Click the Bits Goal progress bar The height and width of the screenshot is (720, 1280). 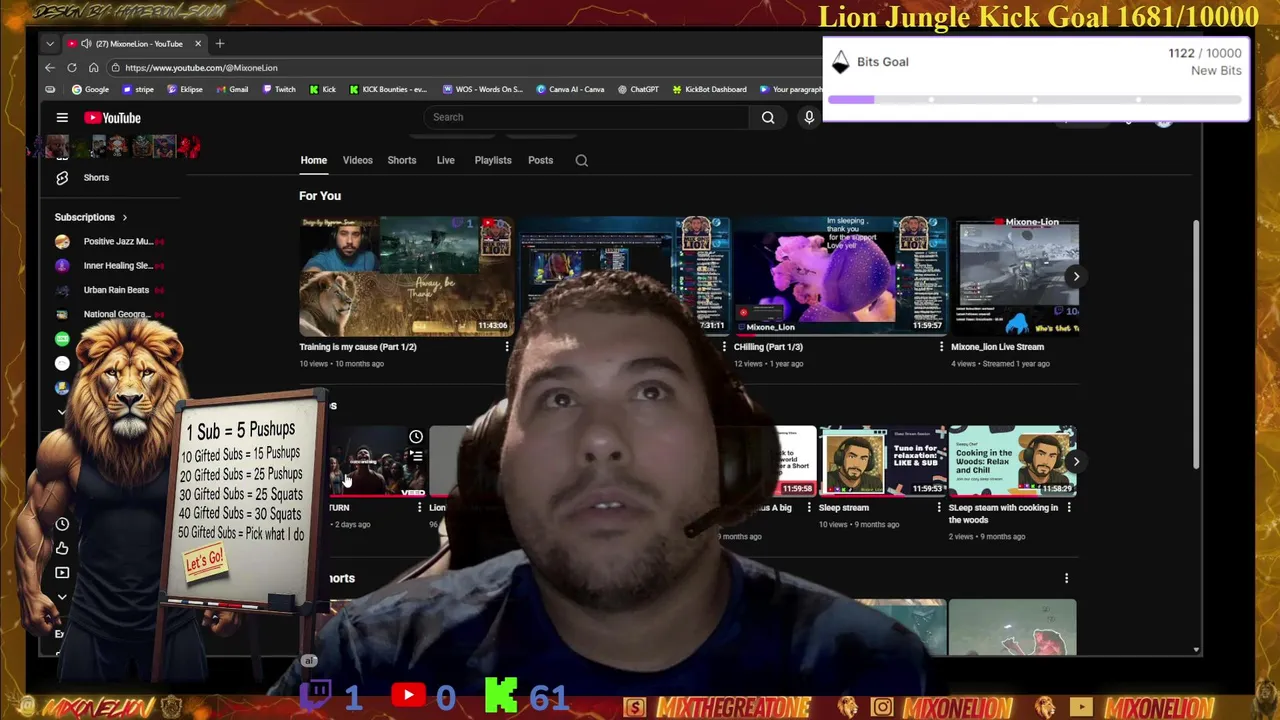point(1036,100)
